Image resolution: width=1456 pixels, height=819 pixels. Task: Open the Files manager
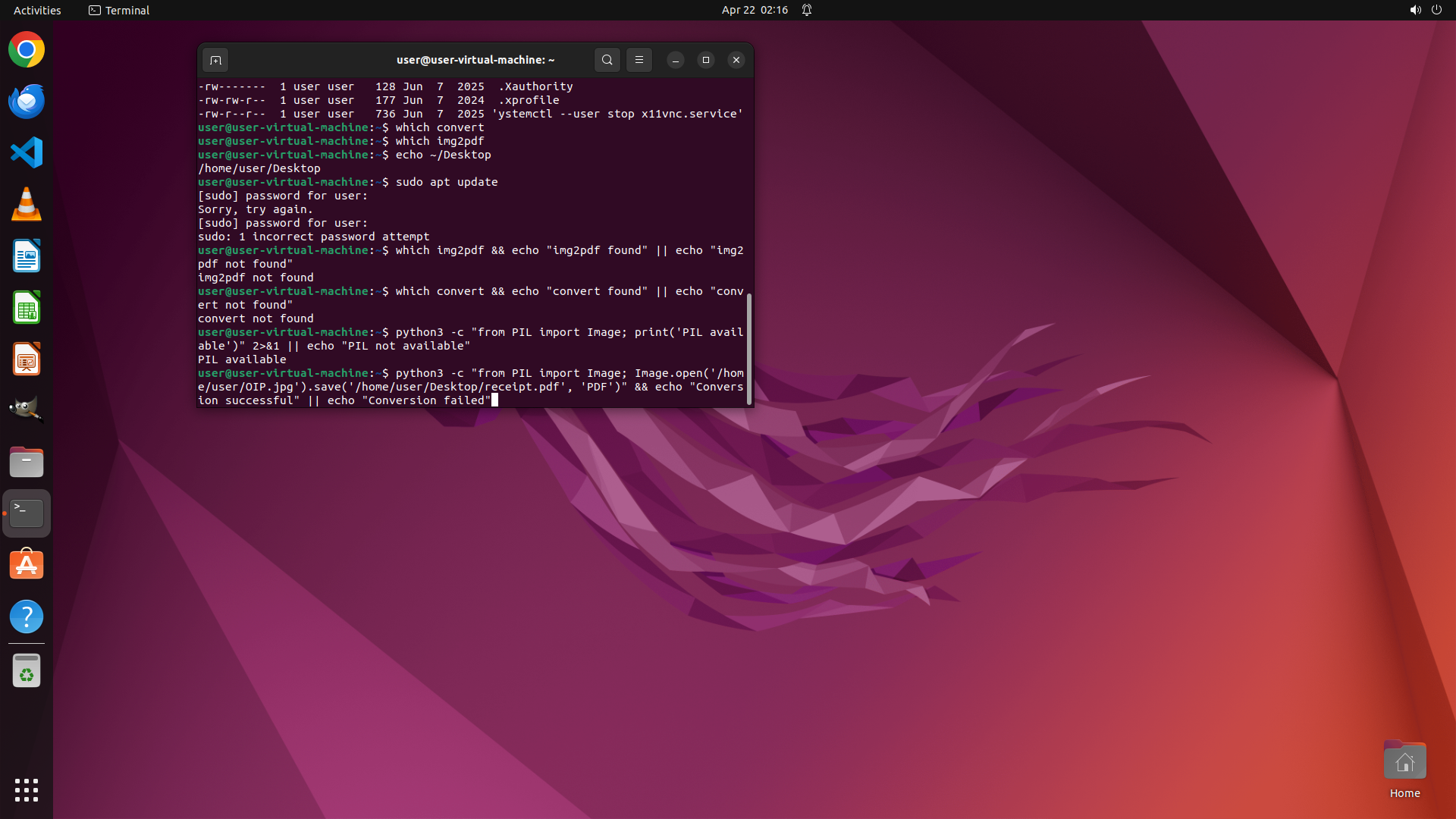coord(27,462)
